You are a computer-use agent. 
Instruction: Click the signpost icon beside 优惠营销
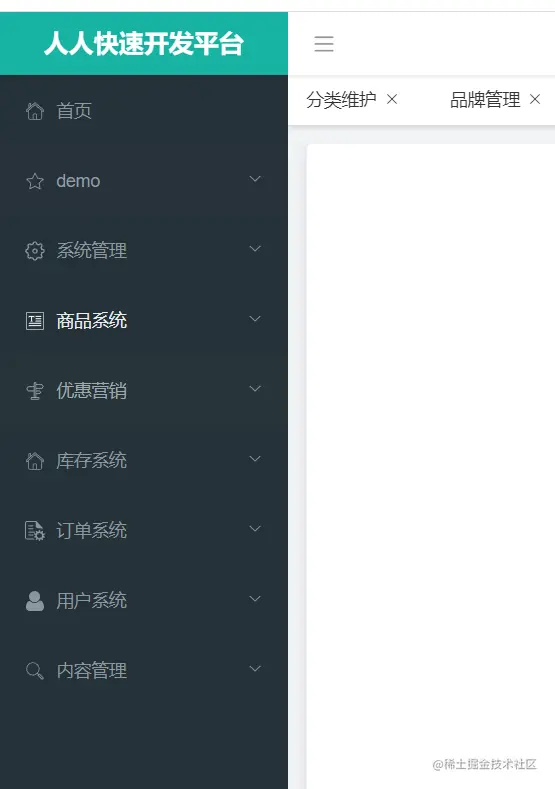(x=35, y=390)
